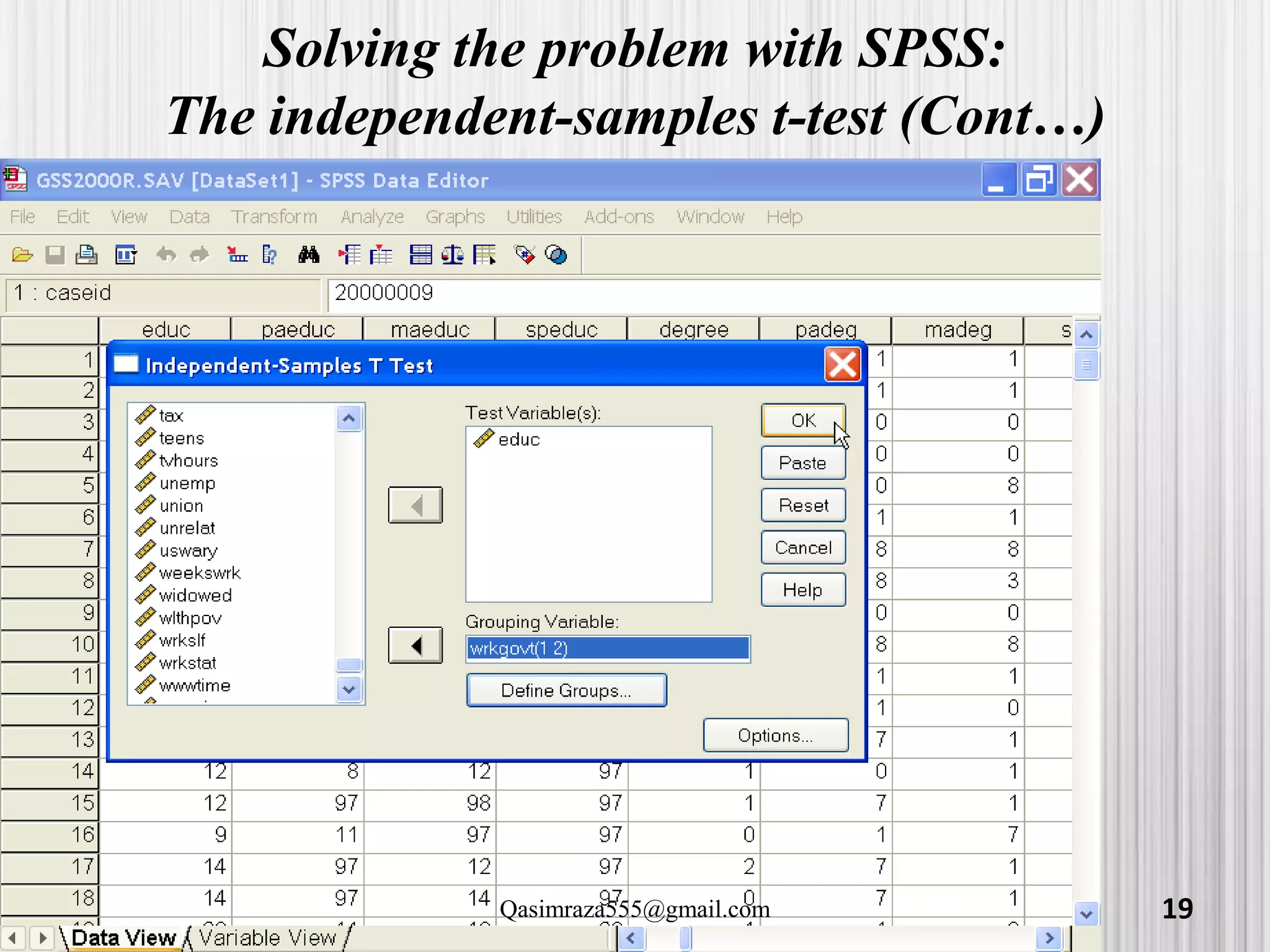
Task: Click the Select Cases icon
Action: pos(485,255)
